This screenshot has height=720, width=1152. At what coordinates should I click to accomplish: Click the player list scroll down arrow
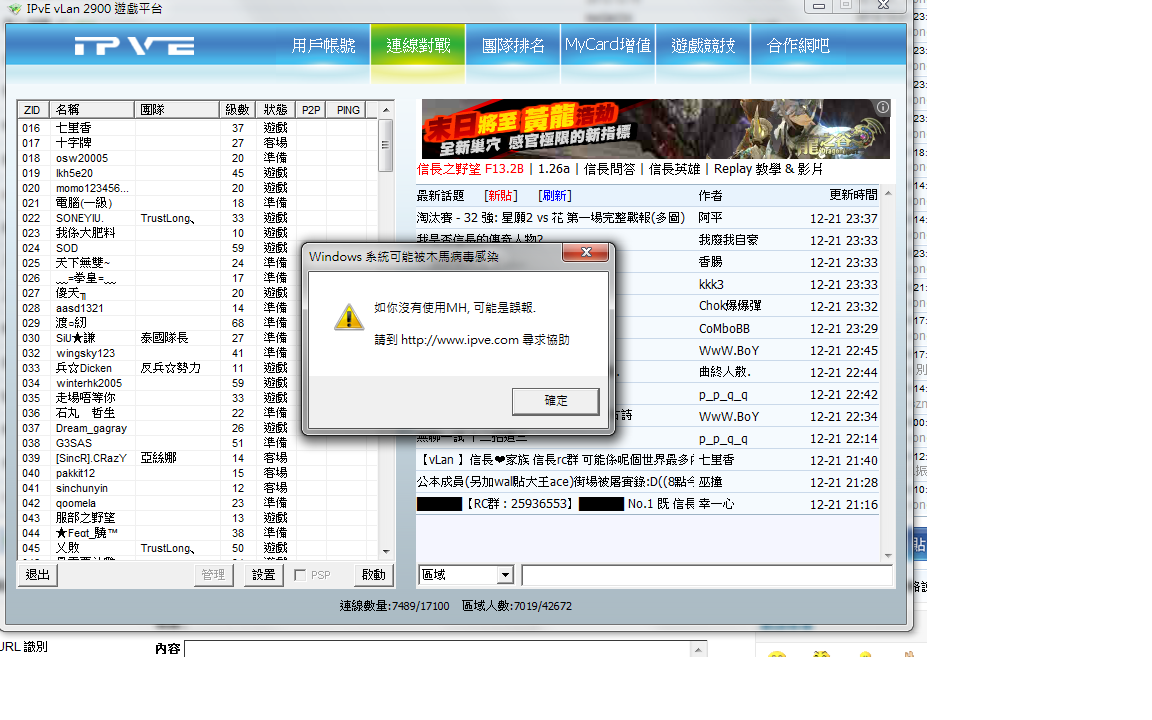tap(386, 551)
